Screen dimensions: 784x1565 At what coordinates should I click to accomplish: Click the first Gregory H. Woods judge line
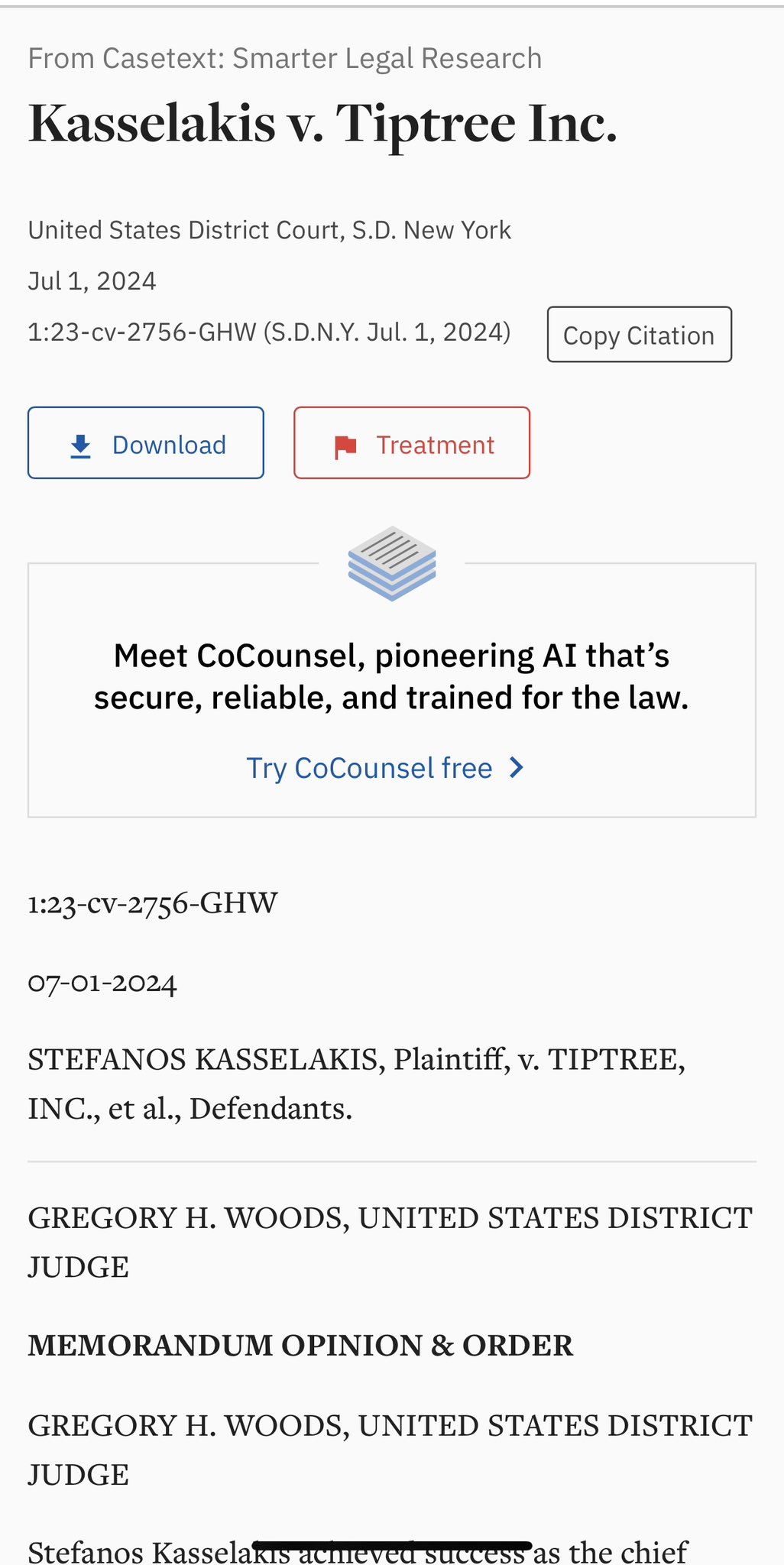(390, 1242)
